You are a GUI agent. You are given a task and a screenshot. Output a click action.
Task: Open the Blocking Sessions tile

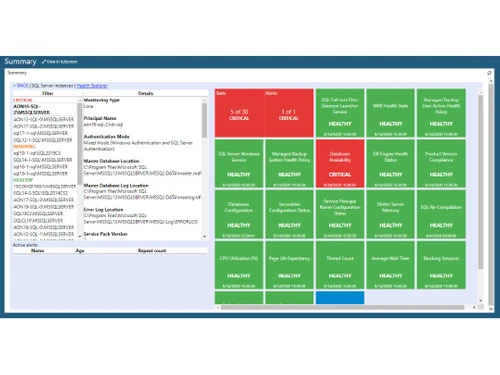click(441, 265)
